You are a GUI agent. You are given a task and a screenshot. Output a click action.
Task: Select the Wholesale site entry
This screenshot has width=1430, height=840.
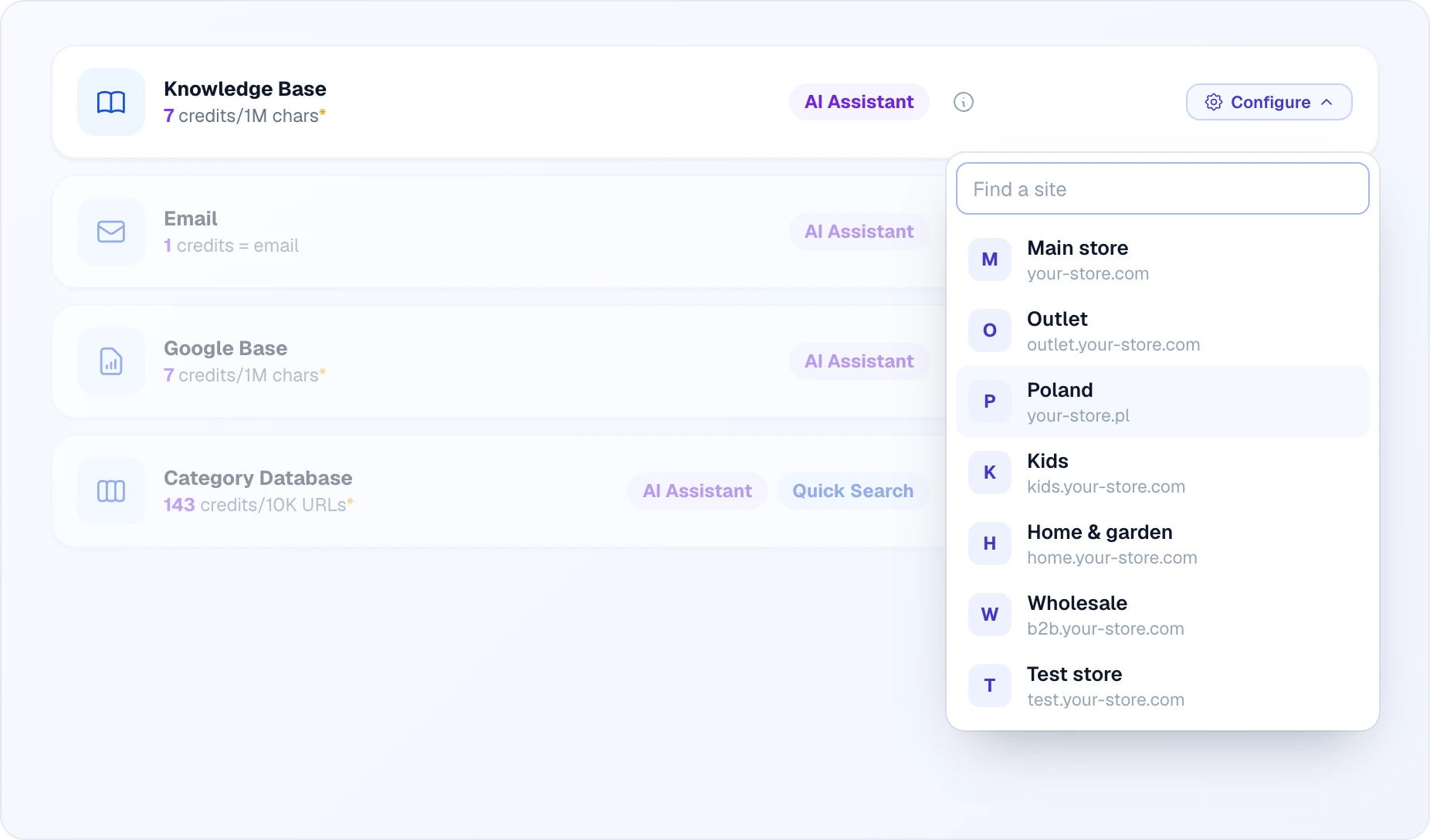click(1163, 615)
